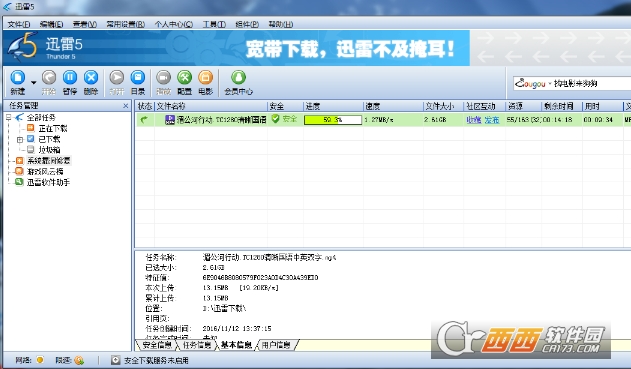Click the 删除 delete toolbar icon
Viewport: 631px width, 369px height.
[91, 77]
